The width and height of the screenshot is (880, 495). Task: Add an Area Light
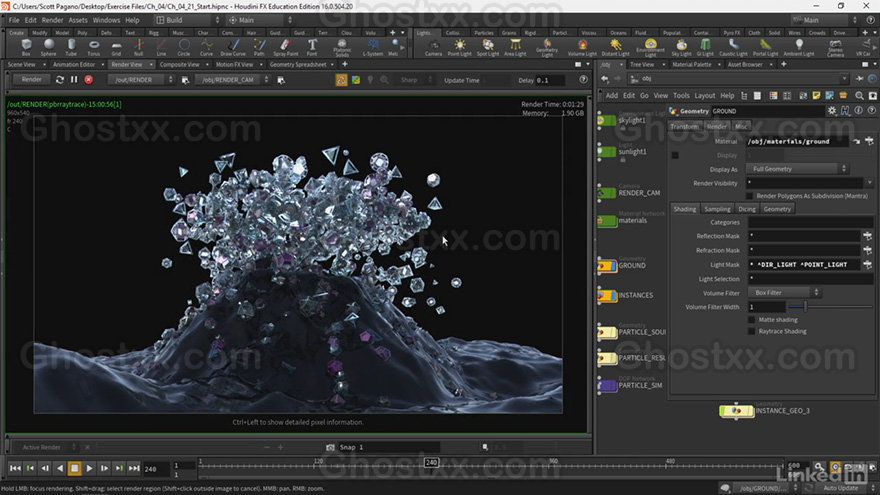(515, 47)
